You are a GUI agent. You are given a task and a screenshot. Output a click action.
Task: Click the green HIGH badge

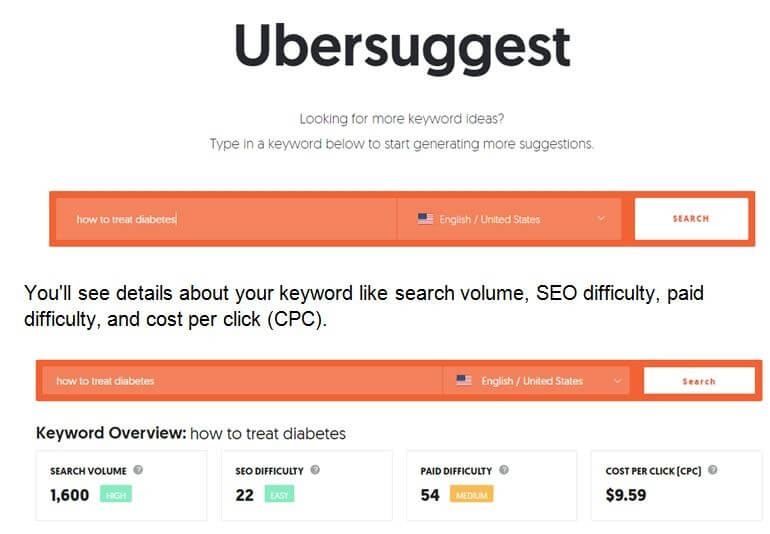[x=116, y=494]
